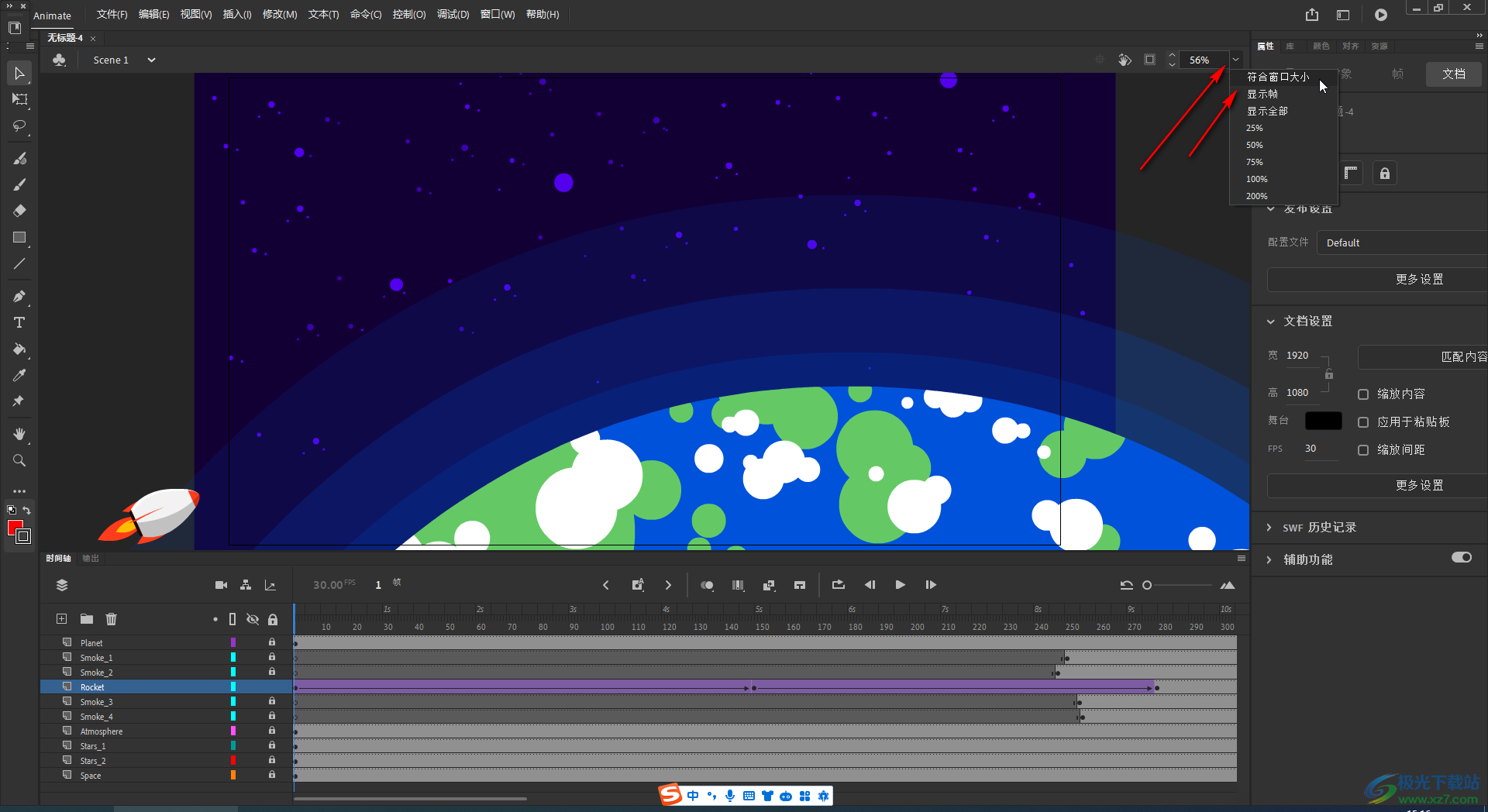Open the 文件(F) menu
This screenshot has height=812, width=1488.
coord(112,15)
